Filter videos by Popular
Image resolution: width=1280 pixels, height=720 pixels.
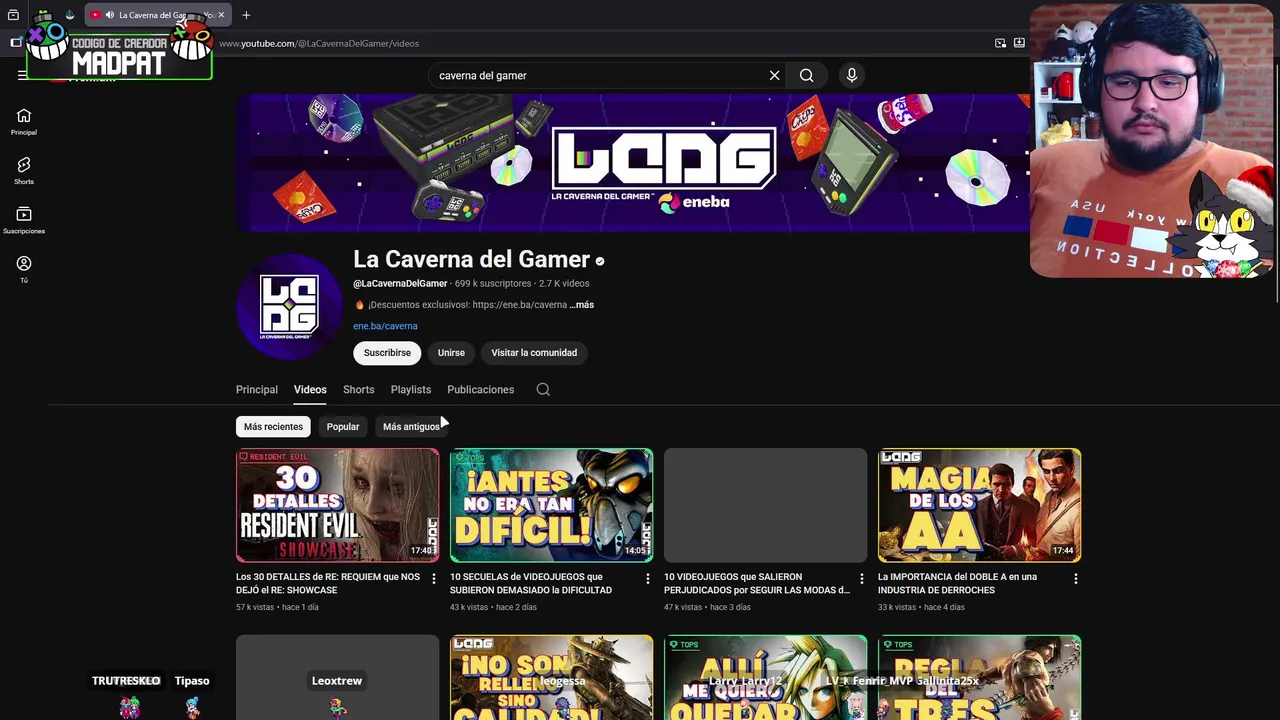343,427
